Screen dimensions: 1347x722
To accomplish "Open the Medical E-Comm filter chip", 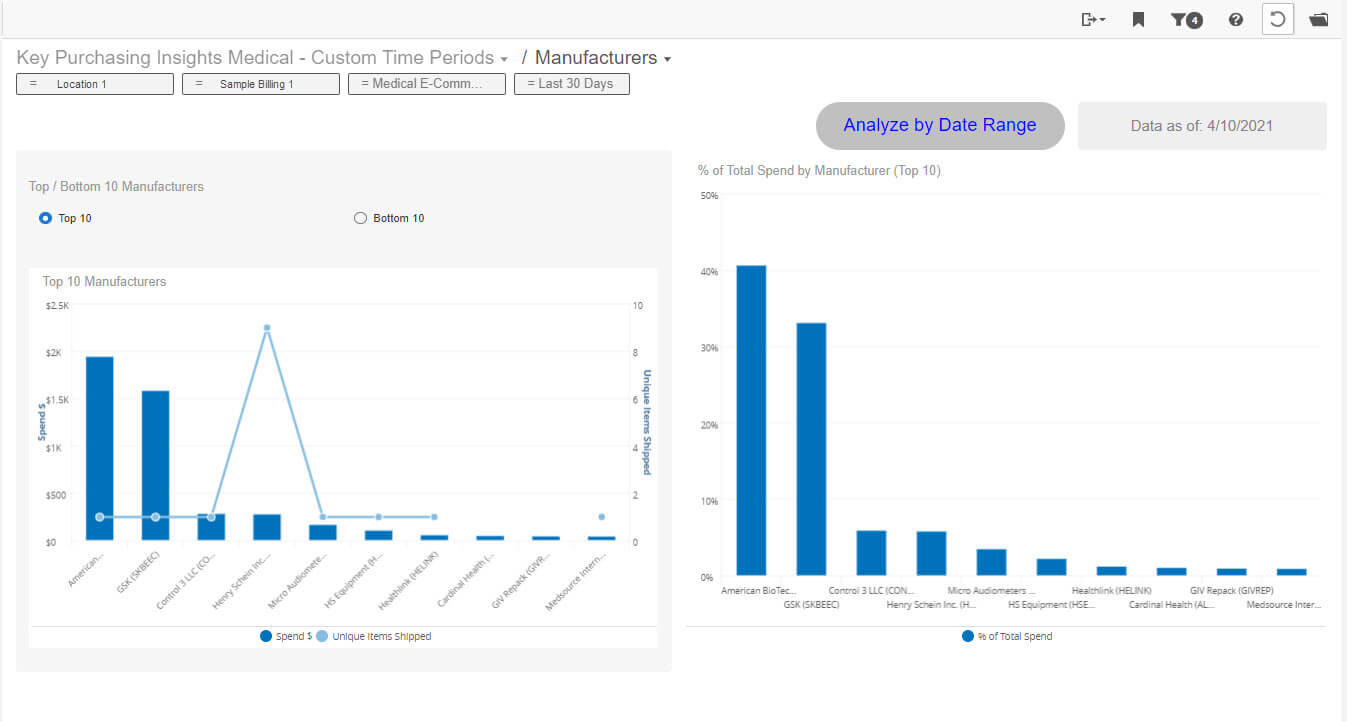I will point(426,84).
